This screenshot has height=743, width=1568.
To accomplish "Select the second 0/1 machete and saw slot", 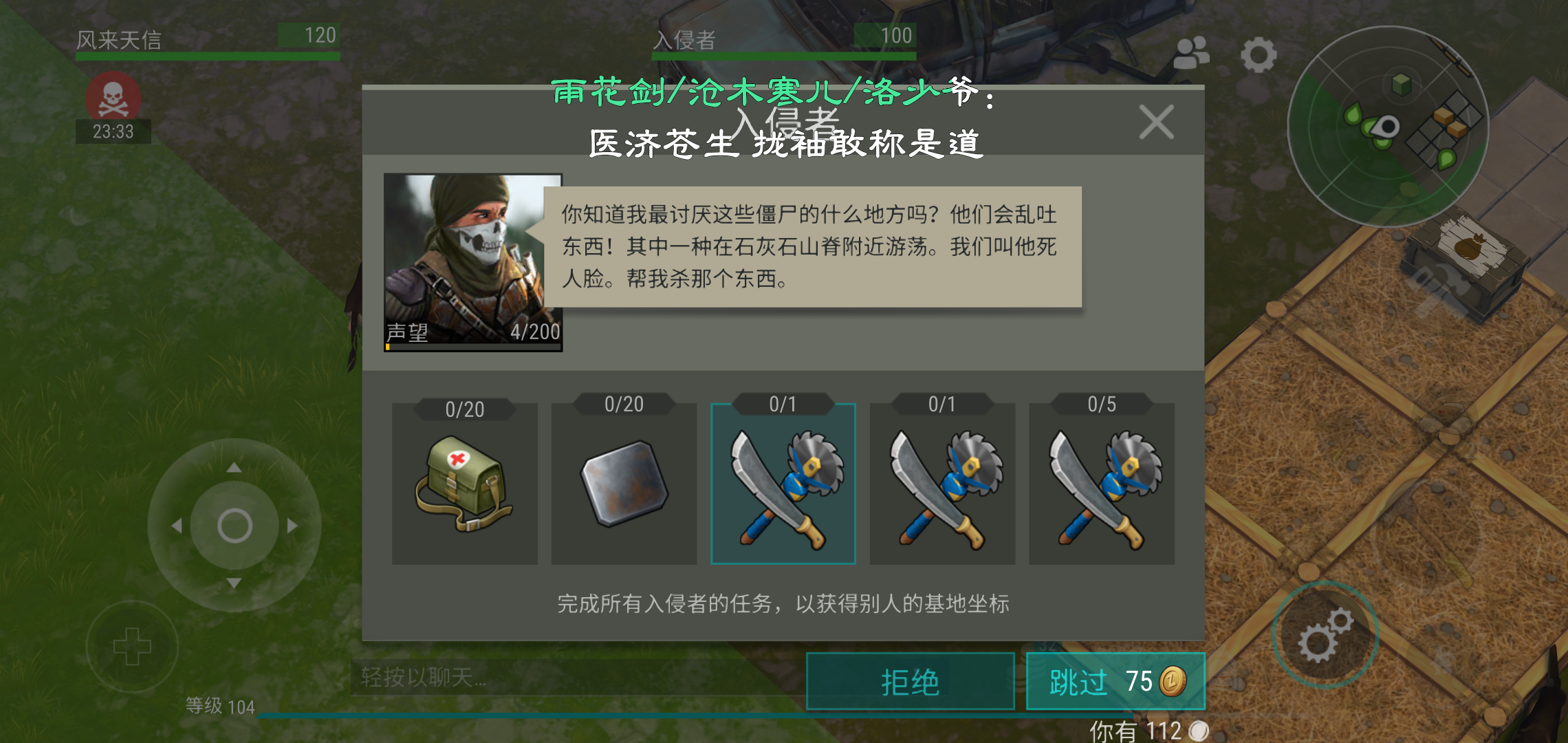I will (942, 484).
